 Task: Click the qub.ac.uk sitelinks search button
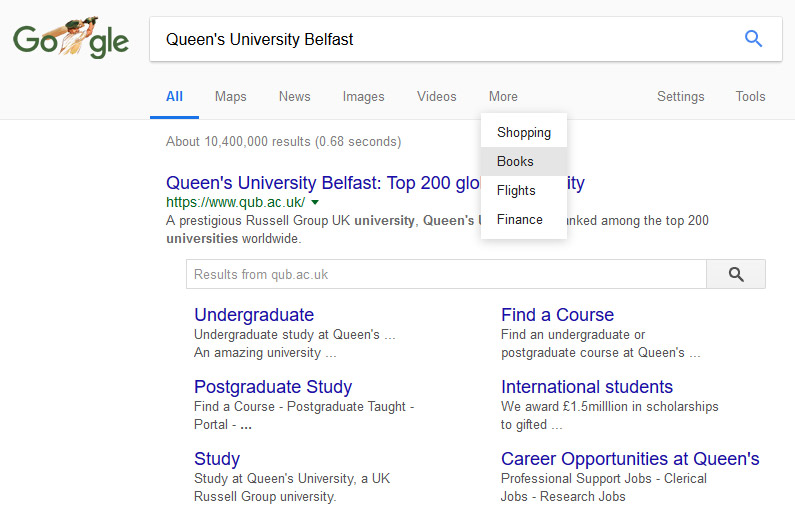click(x=736, y=274)
